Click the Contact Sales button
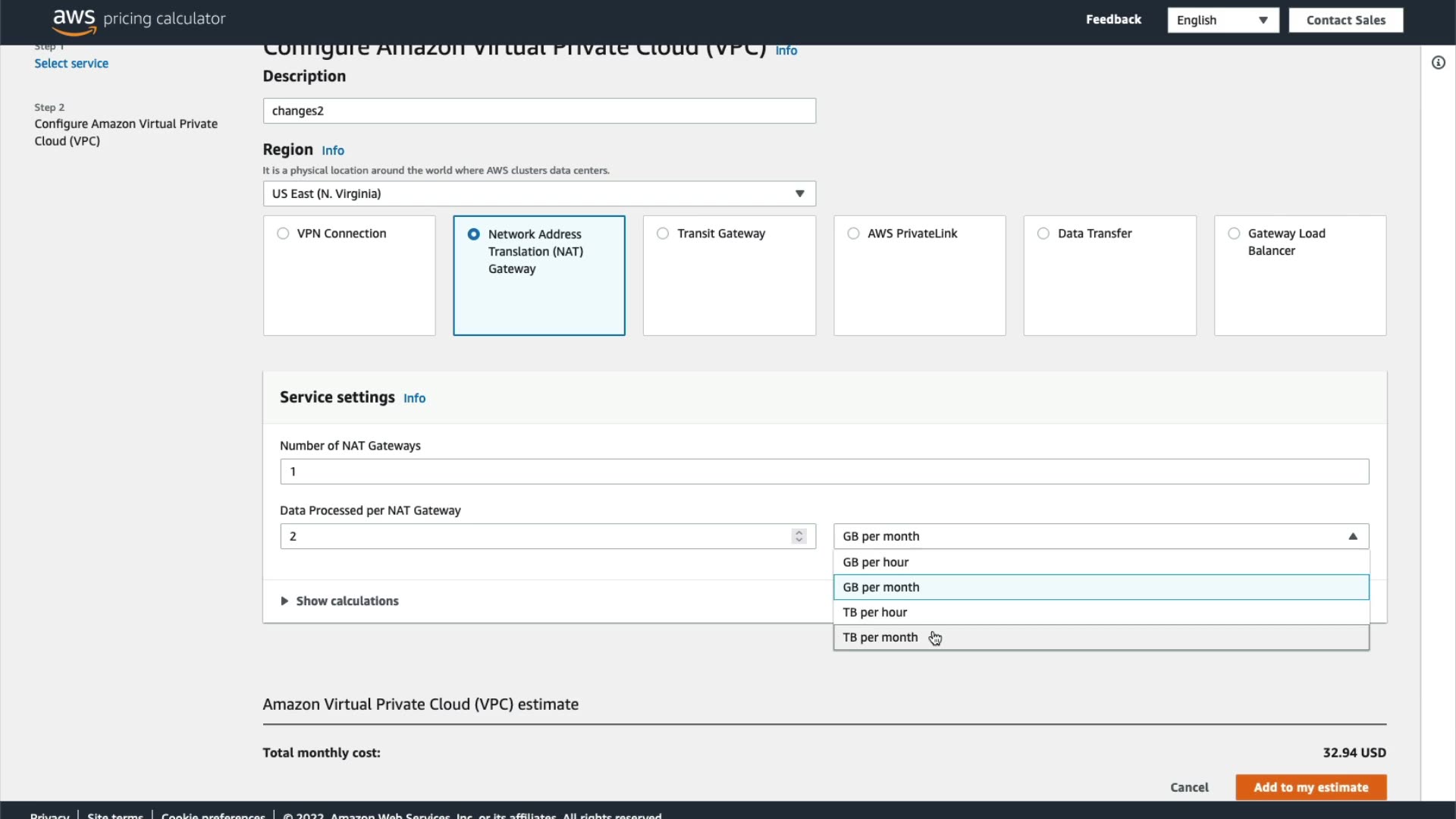 point(1345,20)
